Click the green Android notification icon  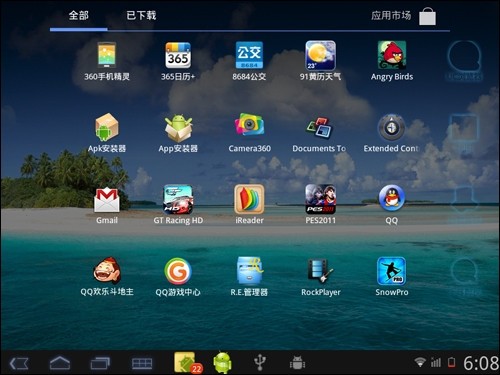(x=223, y=363)
